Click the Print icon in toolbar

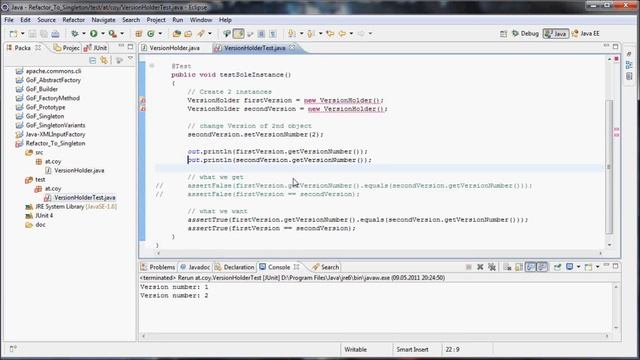pyautogui.click(x=56, y=33)
